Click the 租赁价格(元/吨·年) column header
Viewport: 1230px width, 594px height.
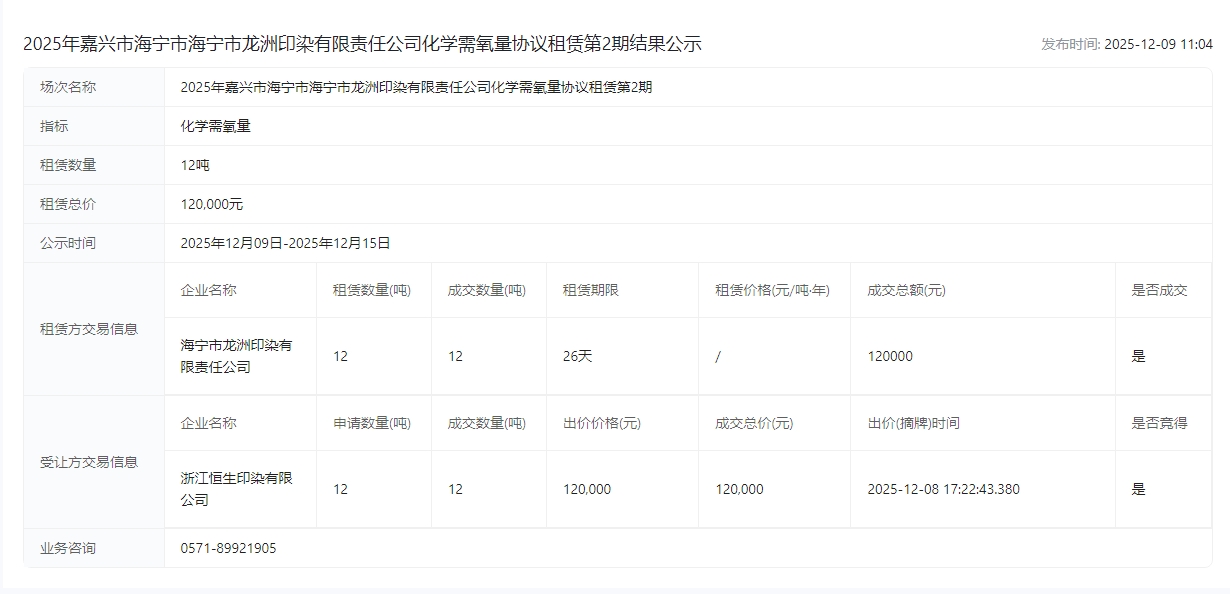point(772,290)
